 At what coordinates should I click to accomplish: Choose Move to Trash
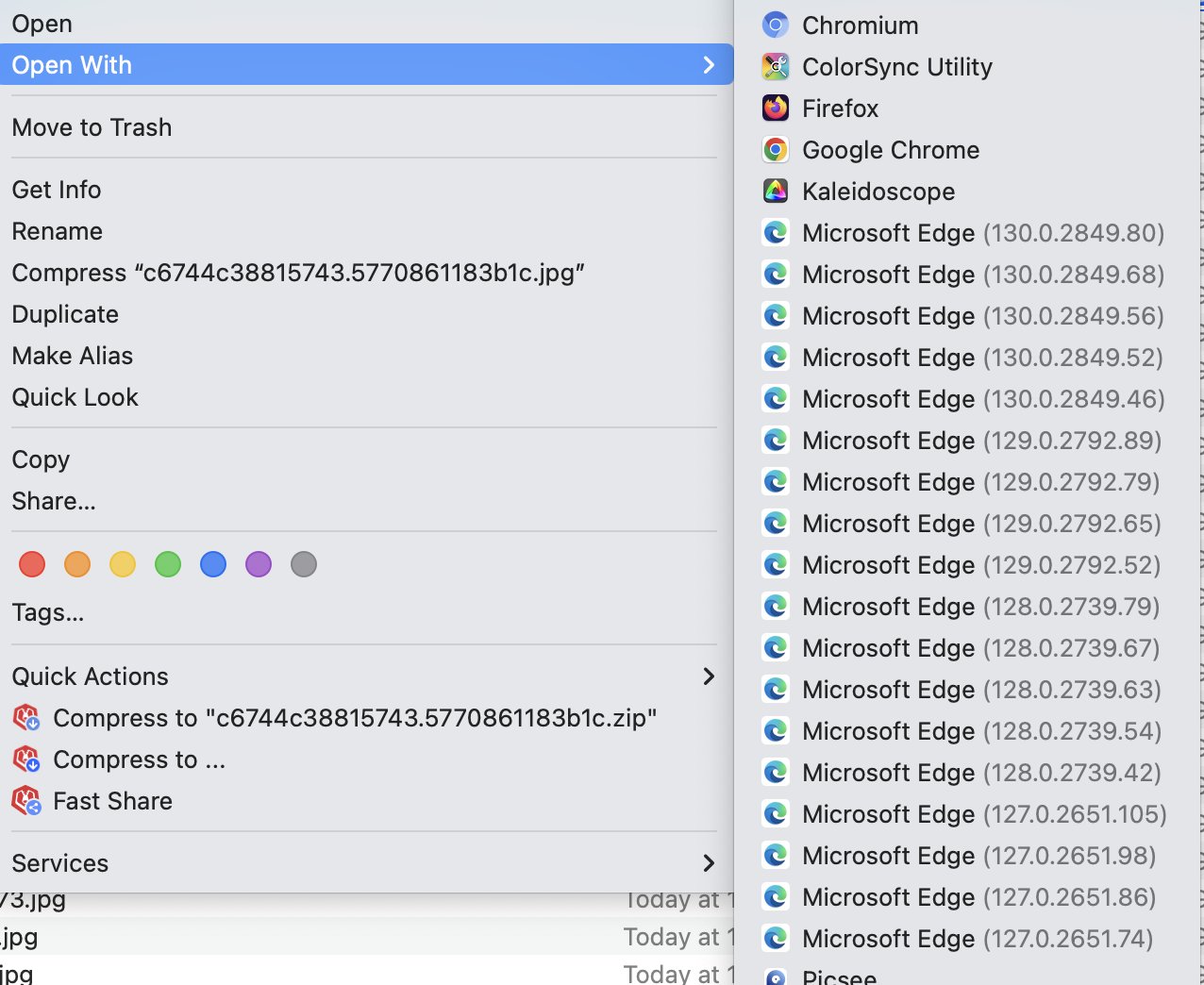coord(366,127)
